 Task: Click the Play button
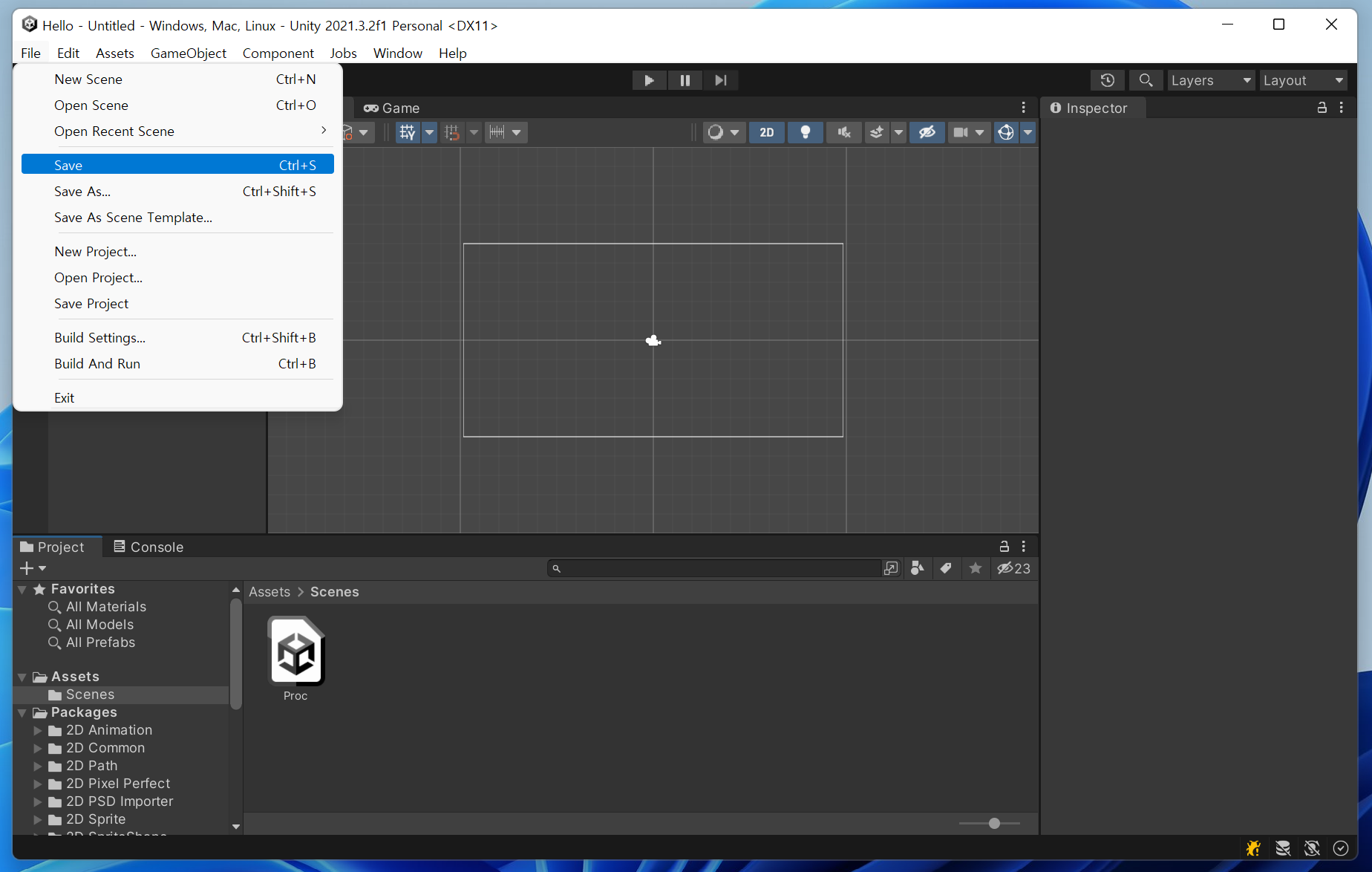tap(650, 80)
